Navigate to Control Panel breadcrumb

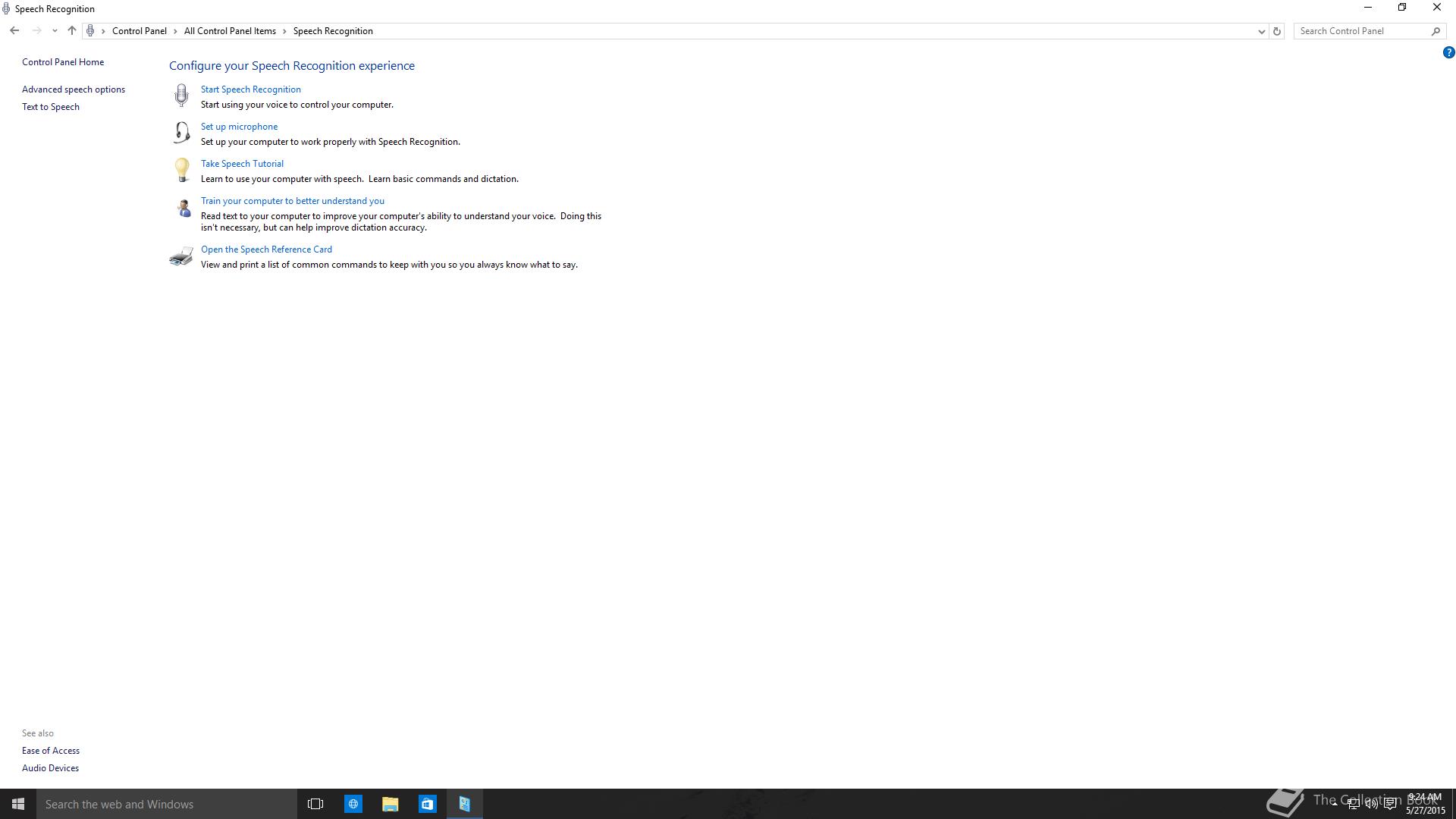140,31
